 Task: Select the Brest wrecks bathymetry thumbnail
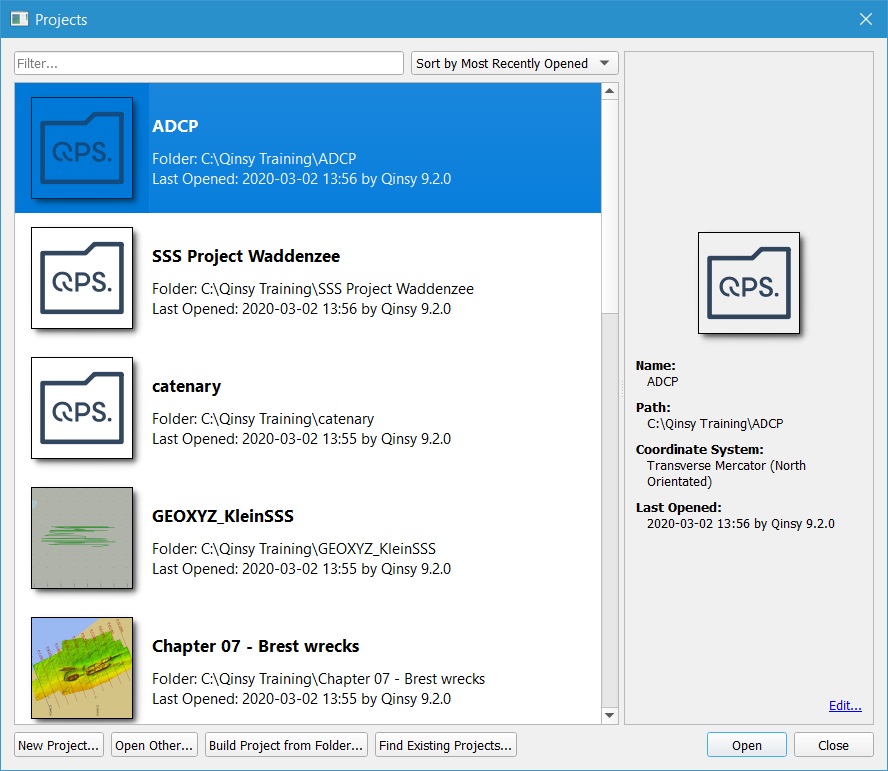coord(82,667)
